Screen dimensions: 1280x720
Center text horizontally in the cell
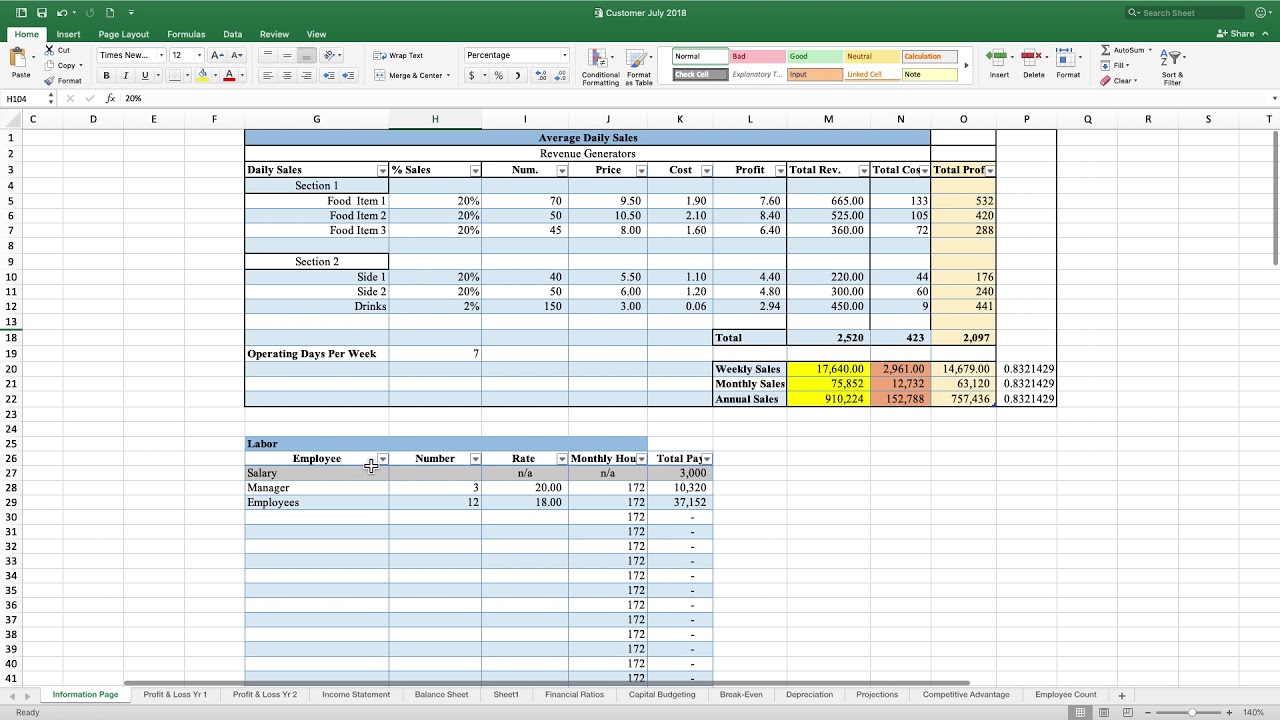(287, 75)
